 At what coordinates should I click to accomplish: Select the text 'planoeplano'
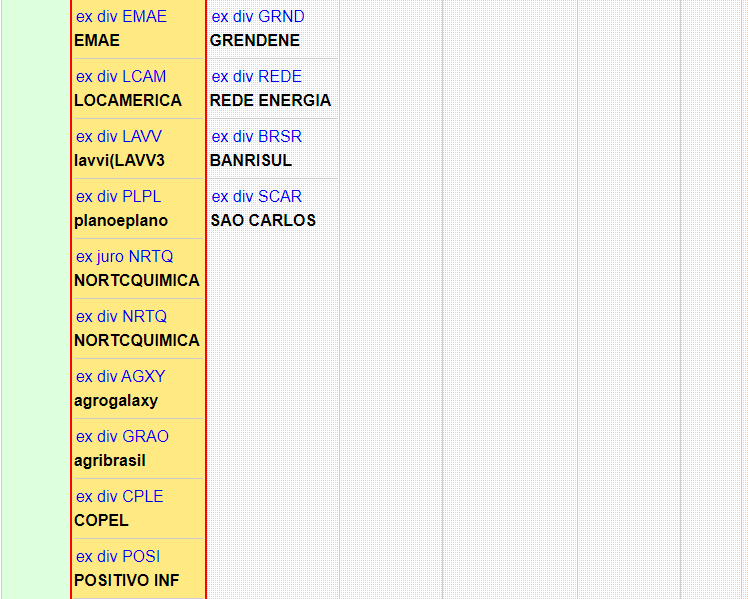pos(121,221)
